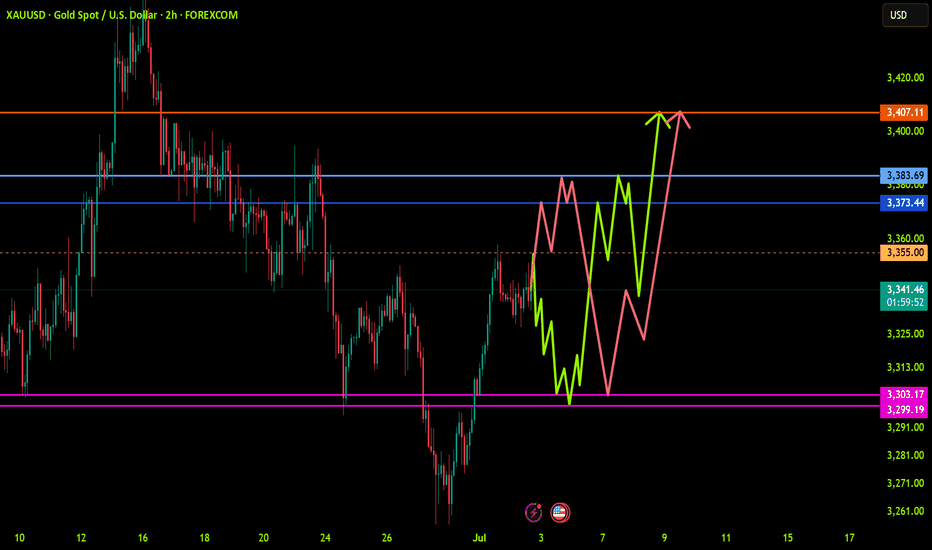Viewport: 932px width, 550px height.
Task: Click the date 7 on time axis
Action: coord(603,538)
